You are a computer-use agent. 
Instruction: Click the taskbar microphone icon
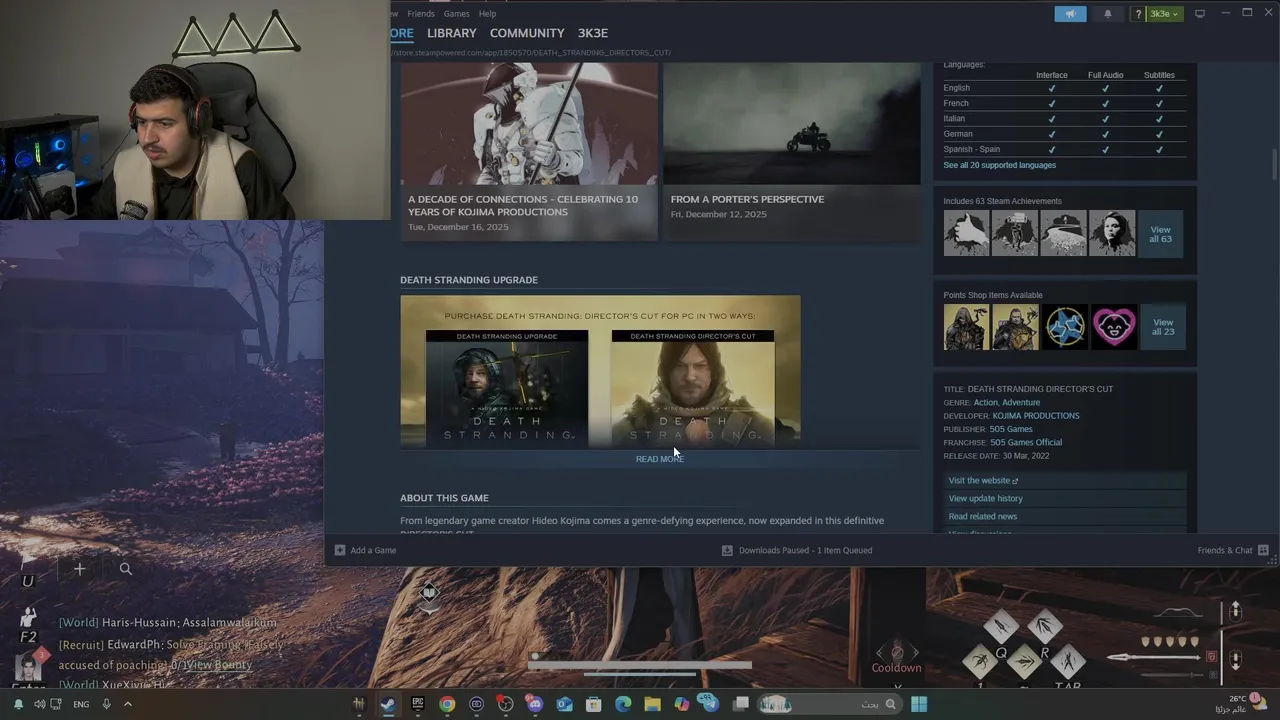(106, 704)
